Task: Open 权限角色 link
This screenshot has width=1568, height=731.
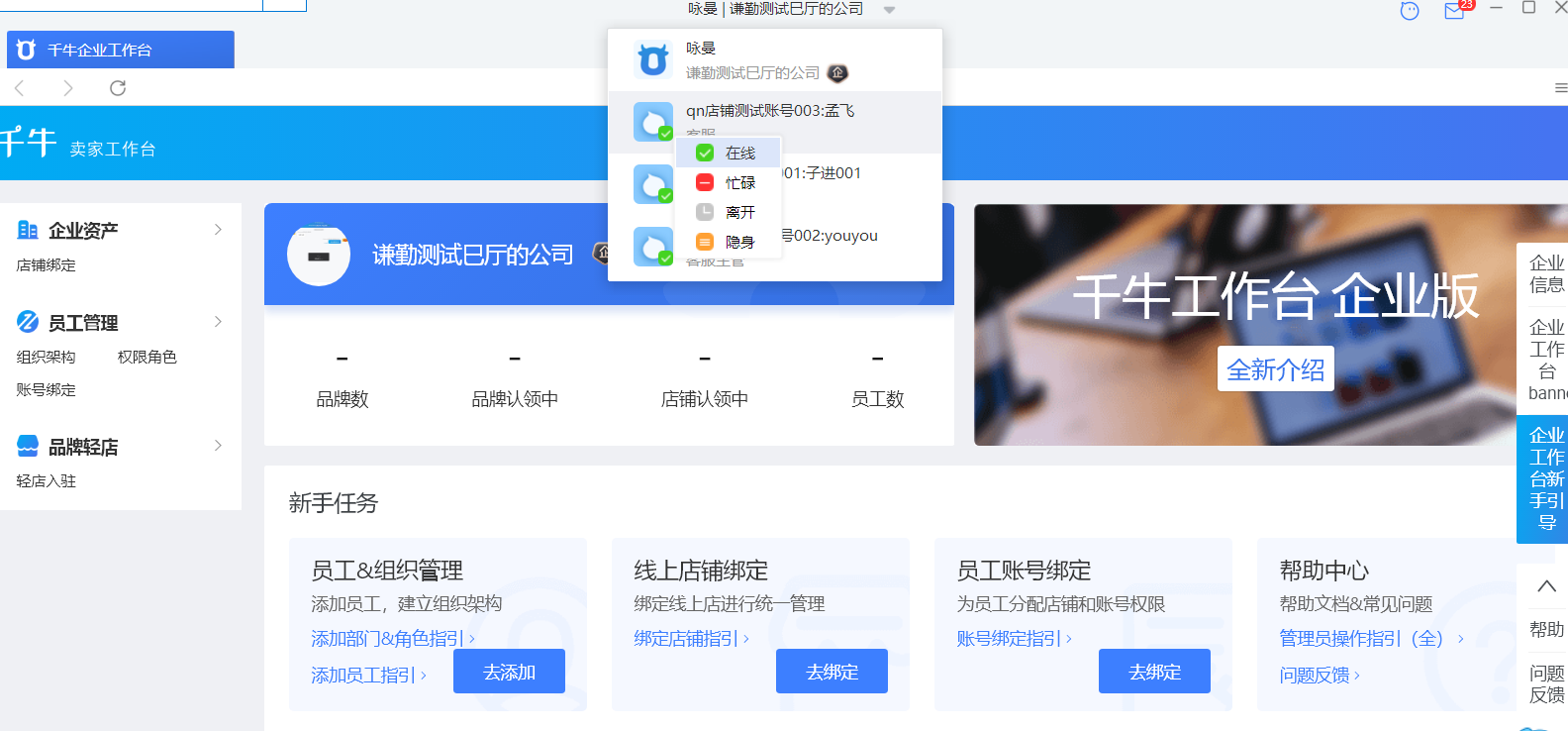Action: pyautogui.click(x=147, y=357)
